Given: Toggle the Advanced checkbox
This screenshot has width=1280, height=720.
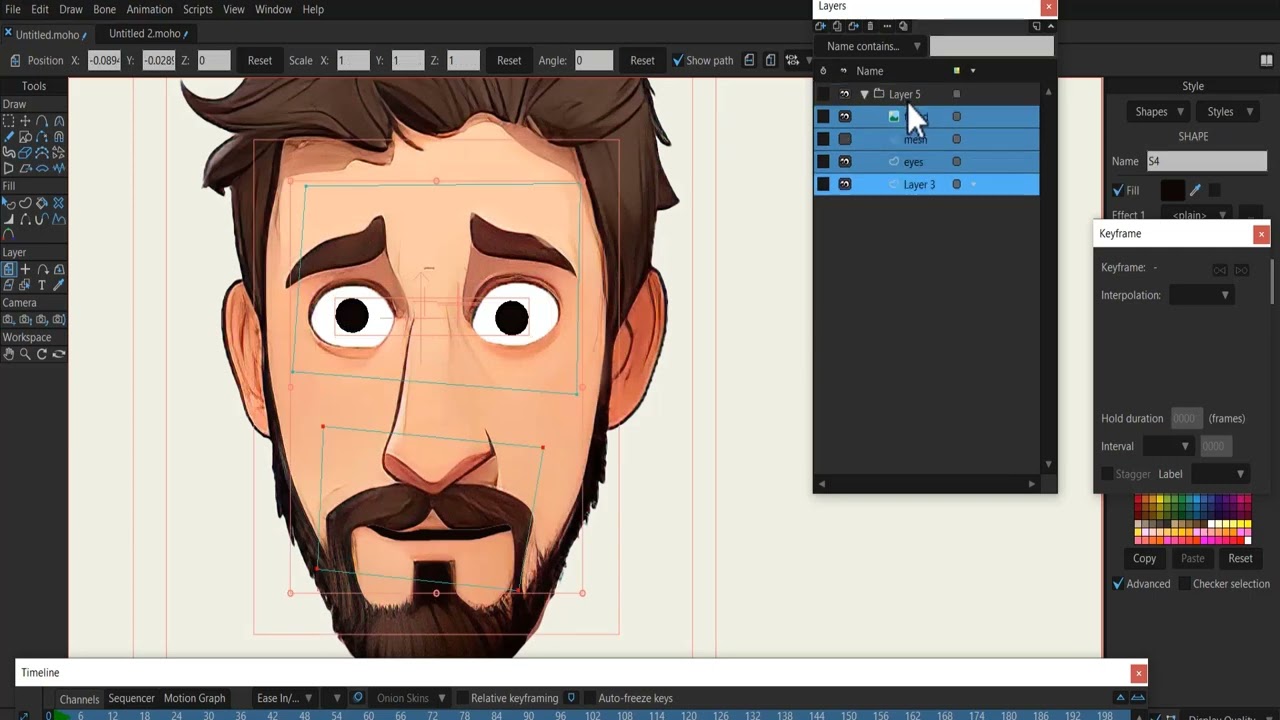Looking at the screenshot, I should (x=1118, y=584).
